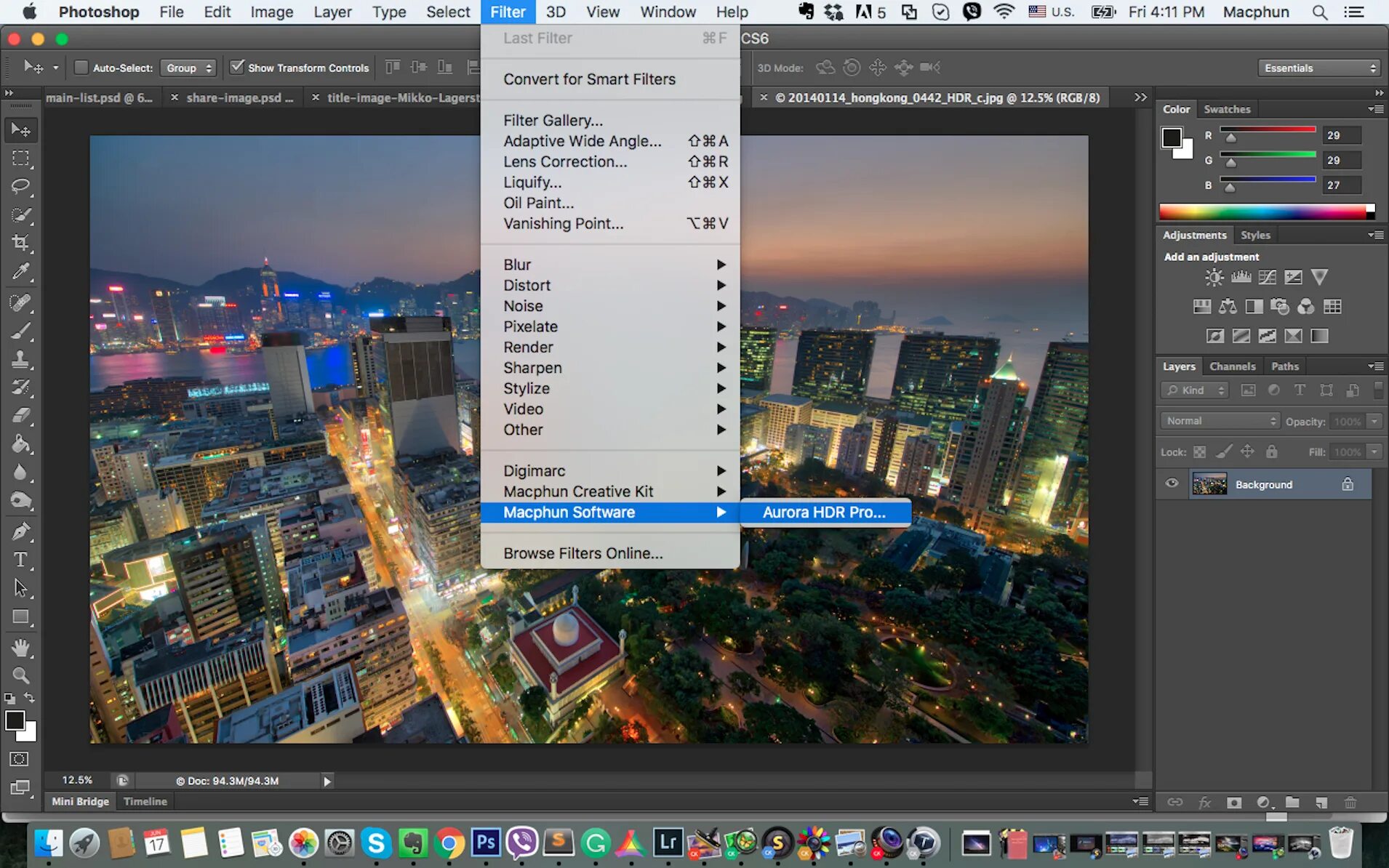
Task: Expand the Macphun Creative Kit submenu
Action: [x=611, y=491]
